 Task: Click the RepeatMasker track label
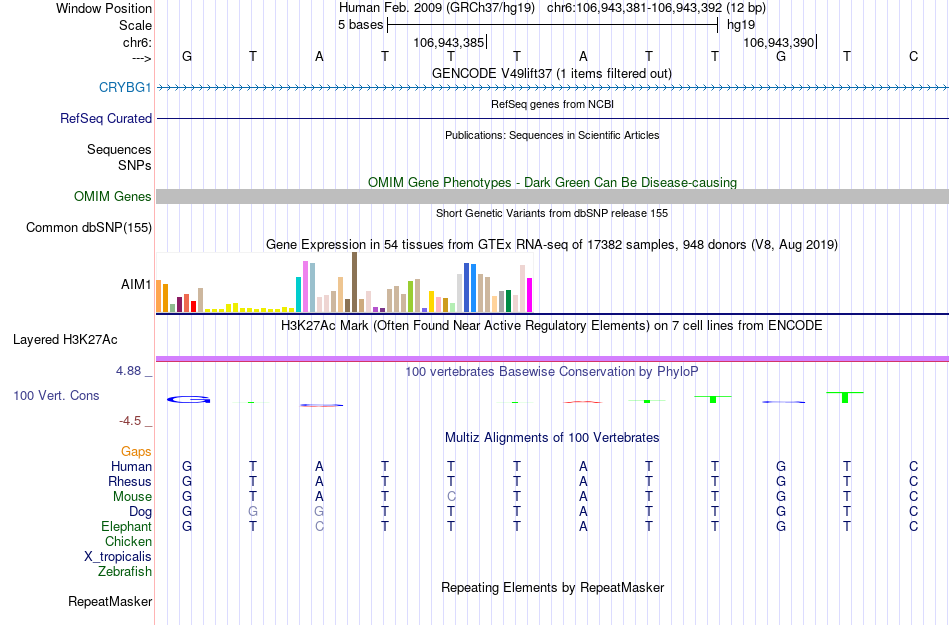110,601
